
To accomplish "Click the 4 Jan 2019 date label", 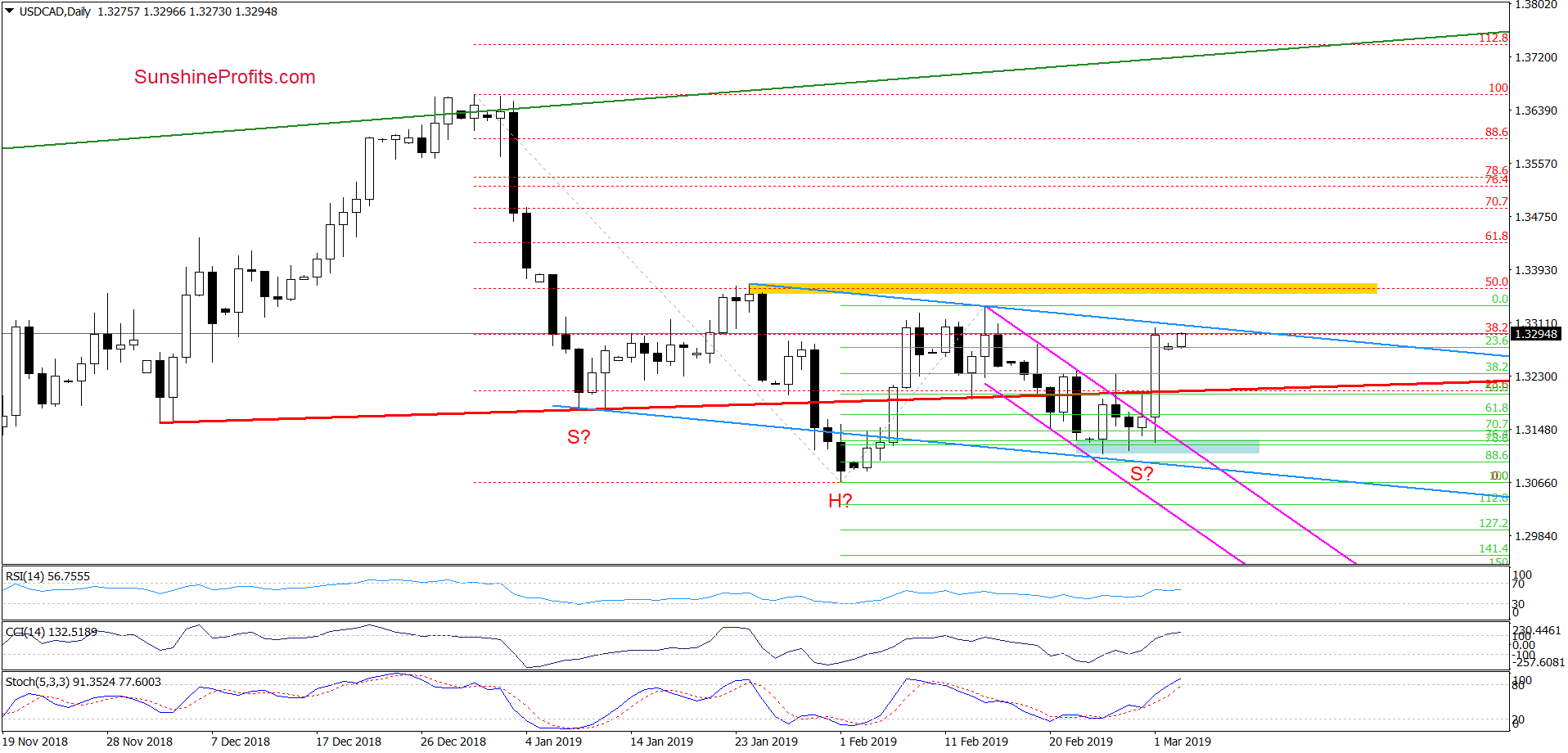I will [553, 742].
